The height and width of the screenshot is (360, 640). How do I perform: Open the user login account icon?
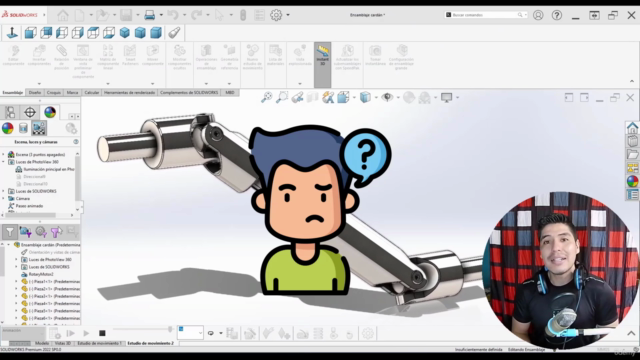point(538,15)
